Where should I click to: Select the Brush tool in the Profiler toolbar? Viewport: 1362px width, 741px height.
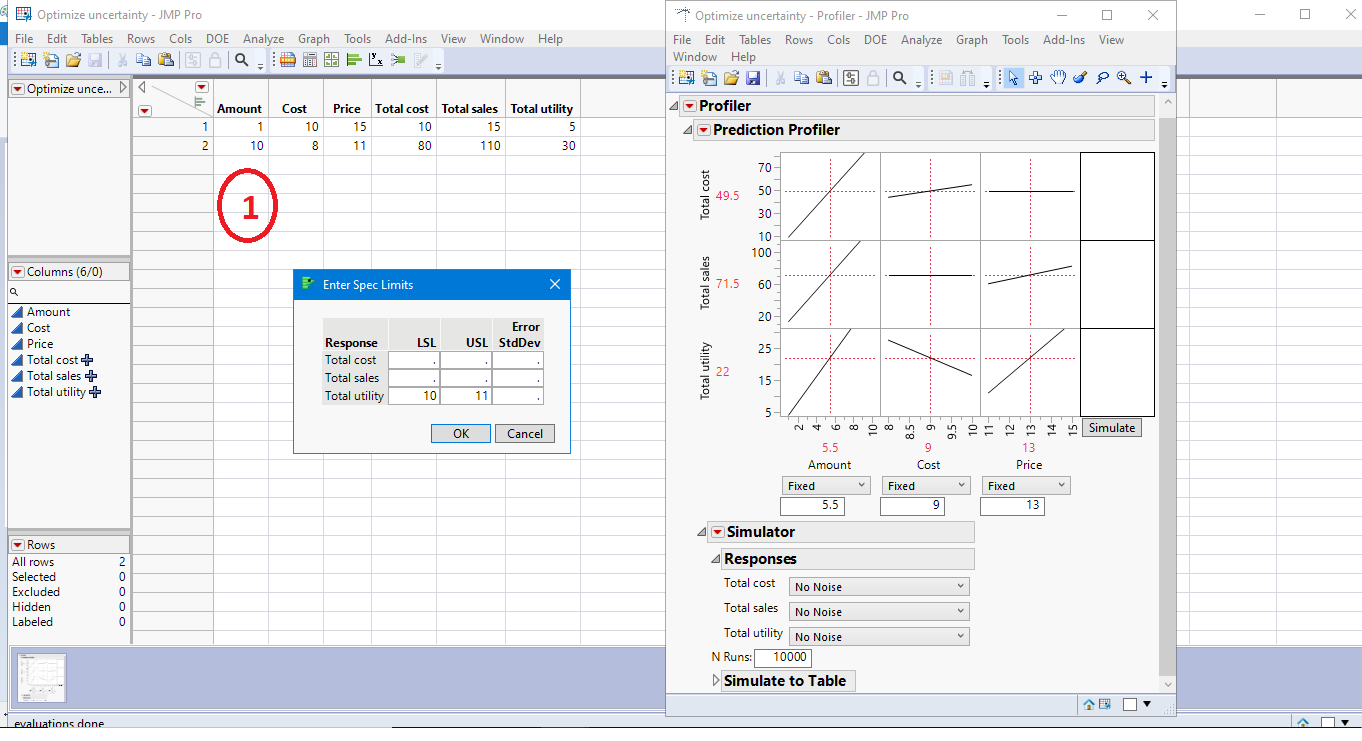[x=1080, y=77]
